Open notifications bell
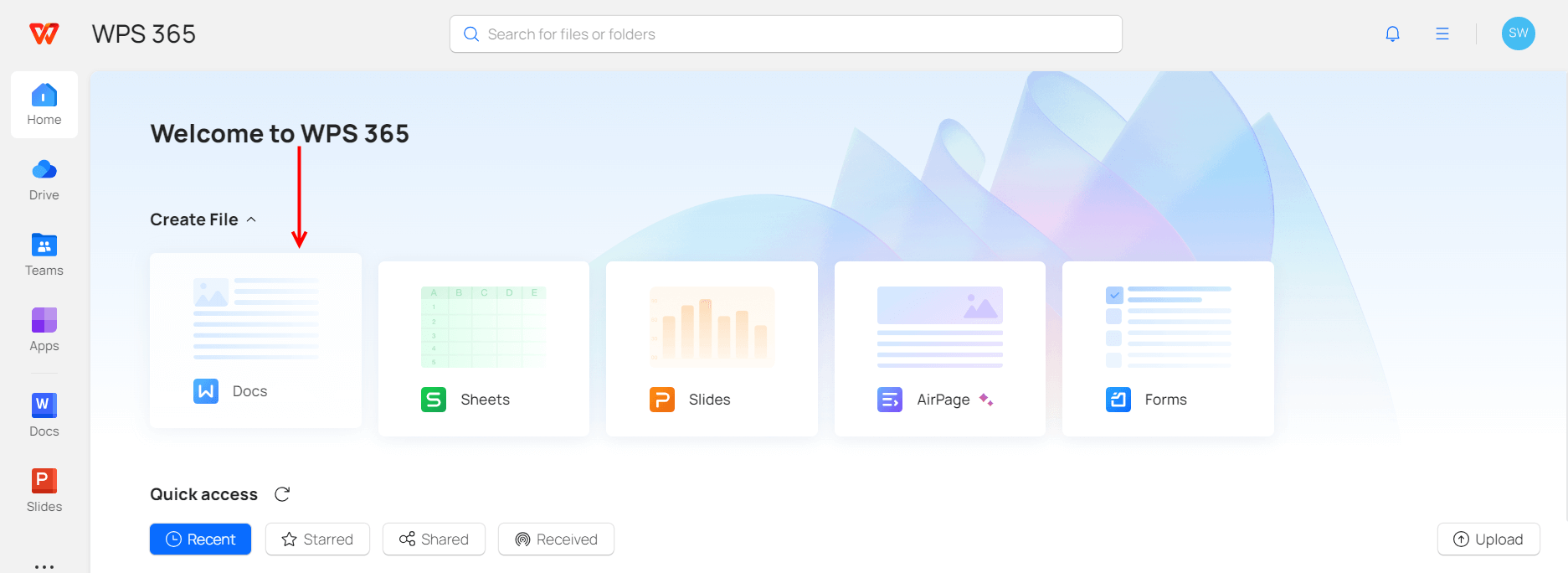This screenshot has width=1568, height=573. tap(1392, 34)
